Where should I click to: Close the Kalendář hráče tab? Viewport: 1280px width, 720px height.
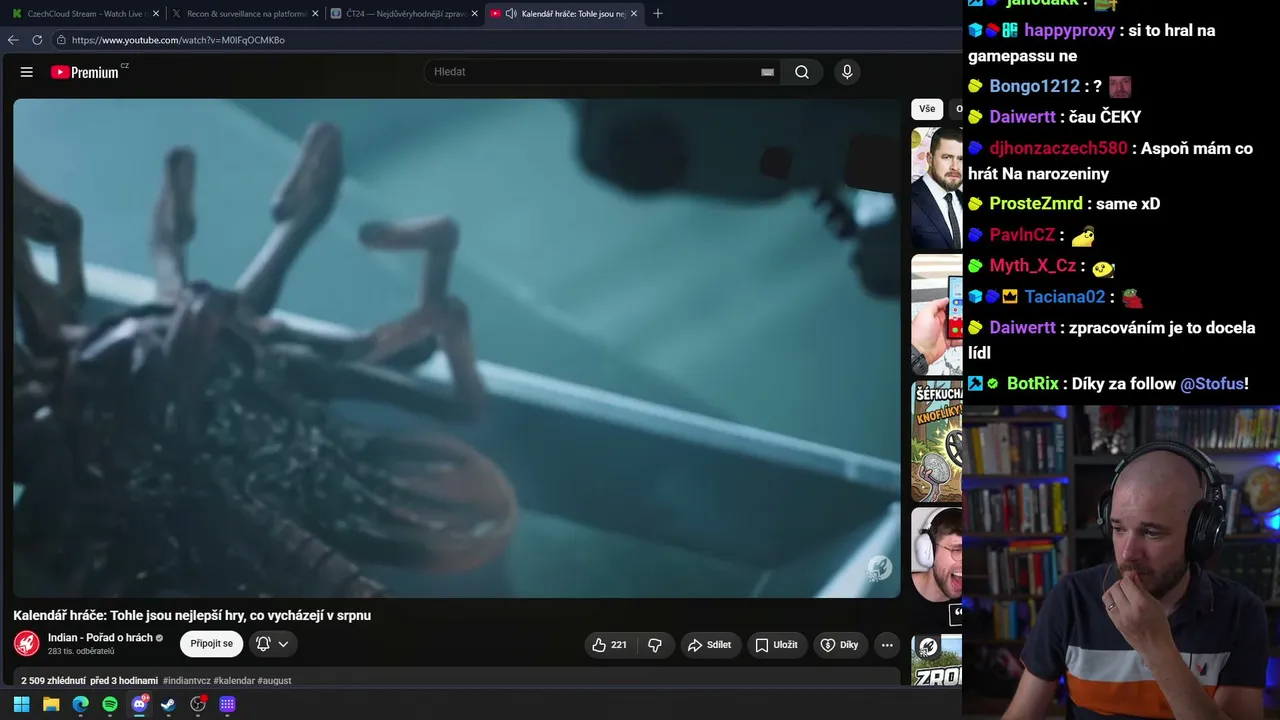(x=634, y=14)
